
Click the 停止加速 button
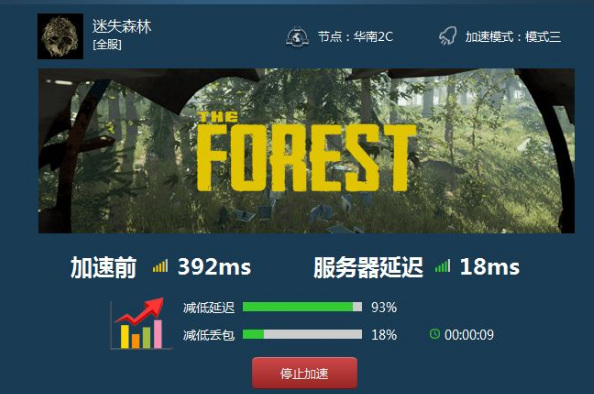pos(305,373)
